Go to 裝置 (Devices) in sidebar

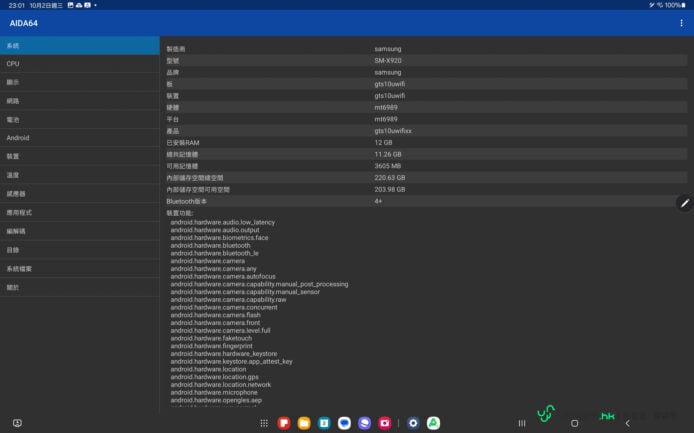pos(80,156)
